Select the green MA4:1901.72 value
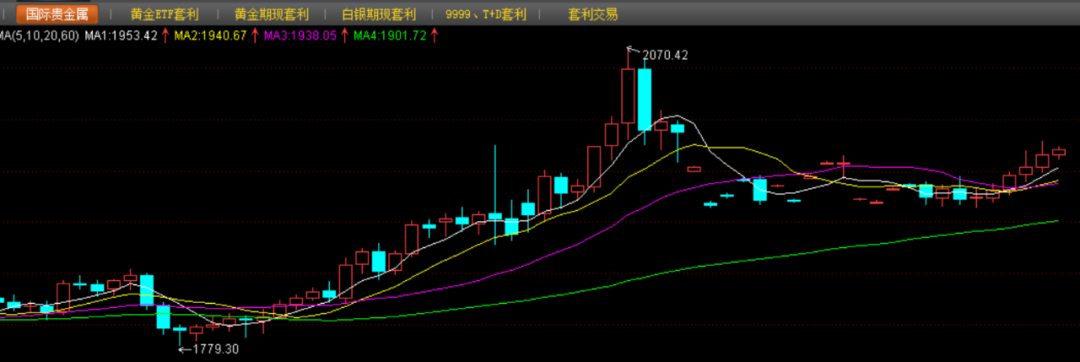 (390, 36)
